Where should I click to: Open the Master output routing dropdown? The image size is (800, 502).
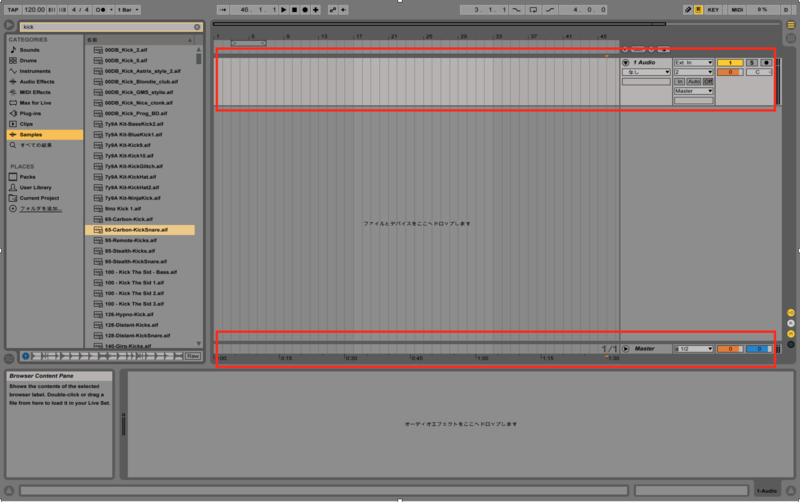pyautogui.click(x=693, y=91)
